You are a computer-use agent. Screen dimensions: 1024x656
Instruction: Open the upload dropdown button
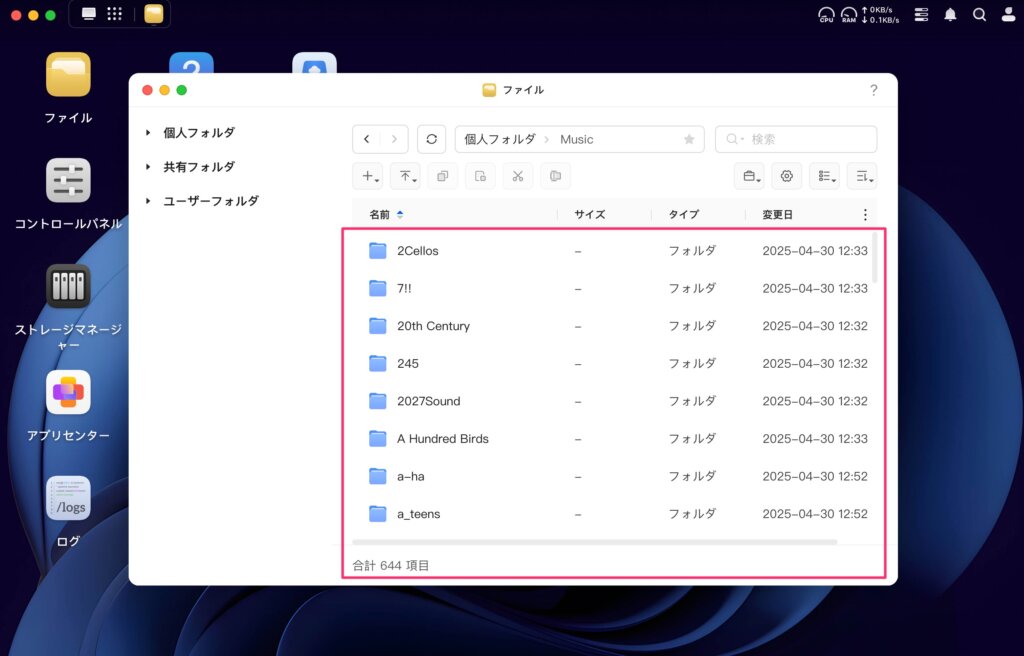(x=405, y=176)
